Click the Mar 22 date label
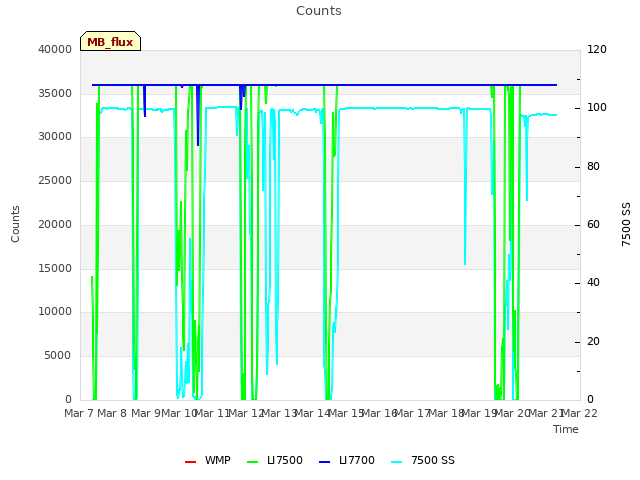Image resolution: width=640 pixels, height=480 pixels. pyautogui.click(x=580, y=413)
